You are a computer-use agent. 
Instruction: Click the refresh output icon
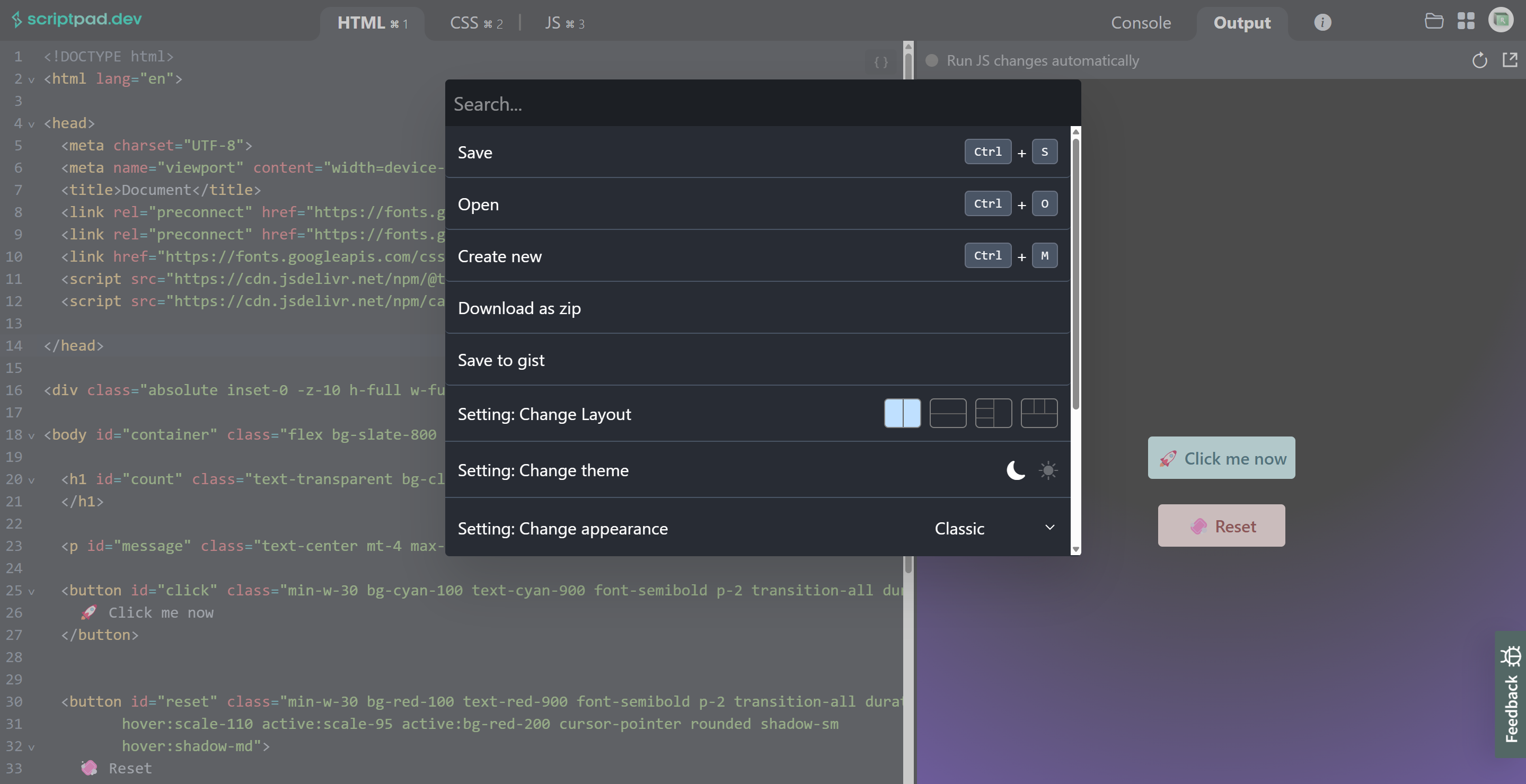pyautogui.click(x=1479, y=60)
